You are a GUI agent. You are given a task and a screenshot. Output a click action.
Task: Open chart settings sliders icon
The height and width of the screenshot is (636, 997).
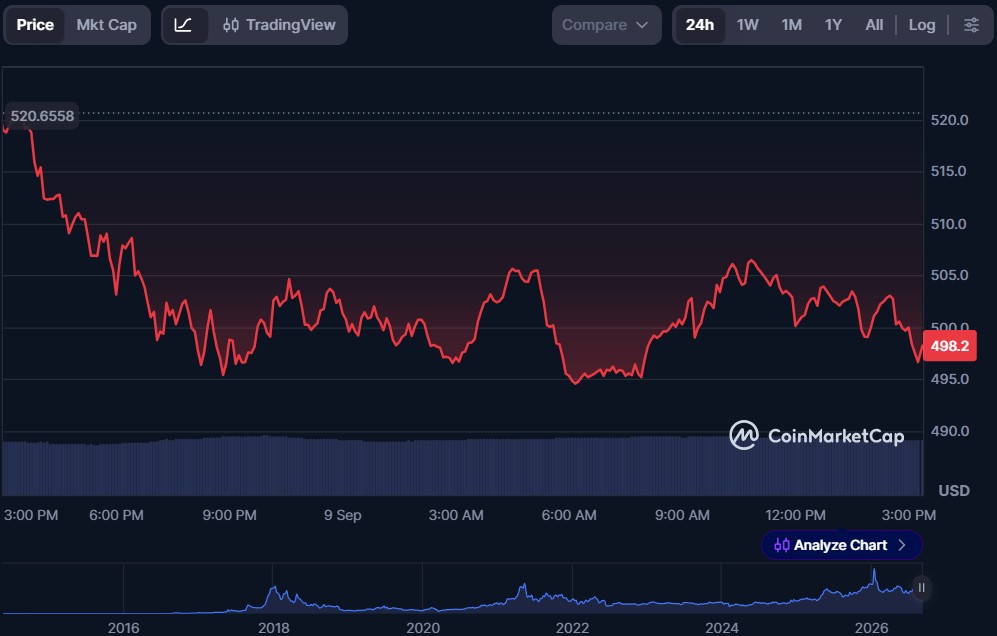point(971,25)
